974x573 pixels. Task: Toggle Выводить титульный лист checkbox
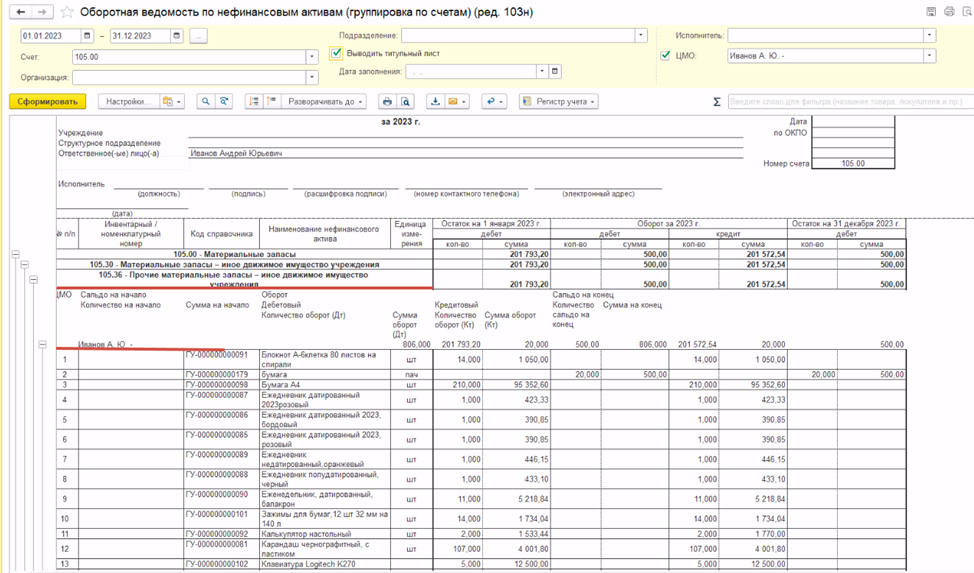click(x=336, y=53)
